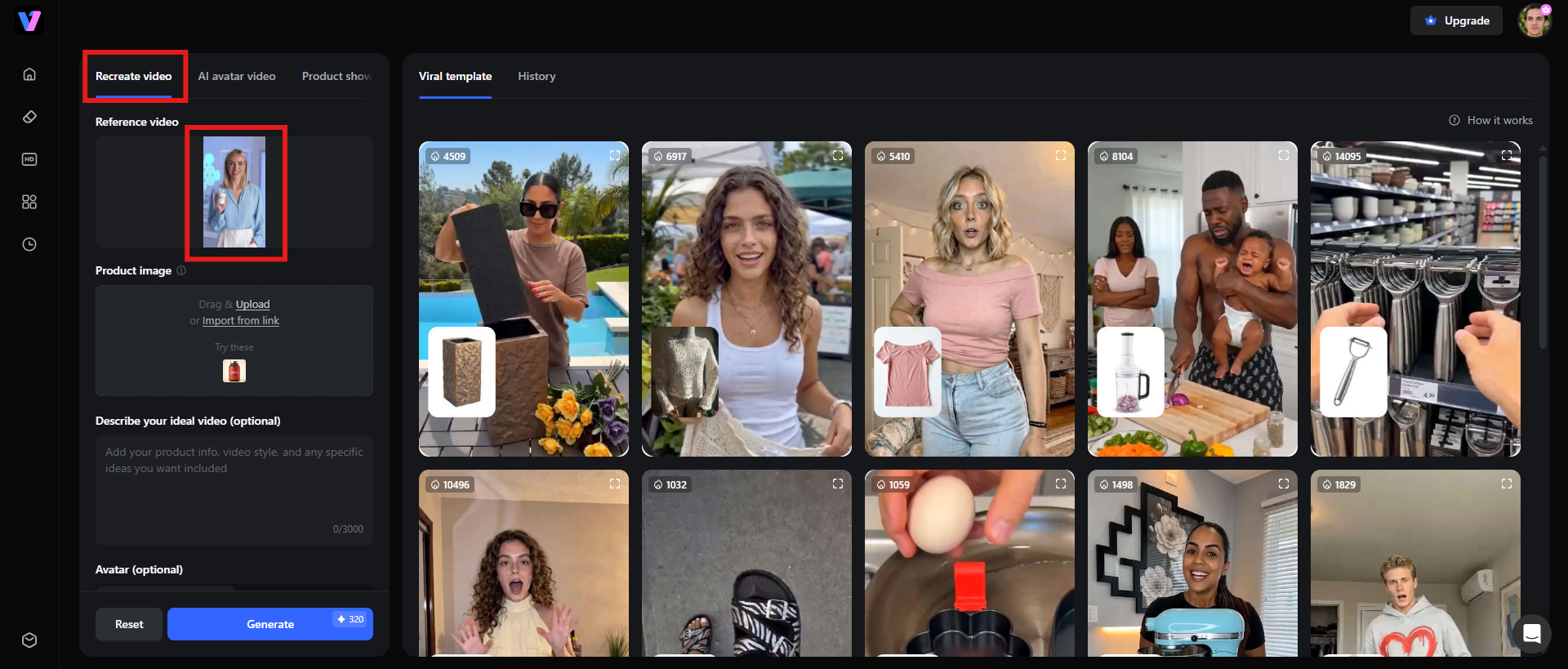Expand the template with 10496 uses
The height and width of the screenshot is (669, 1568).
[x=615, y=484]
